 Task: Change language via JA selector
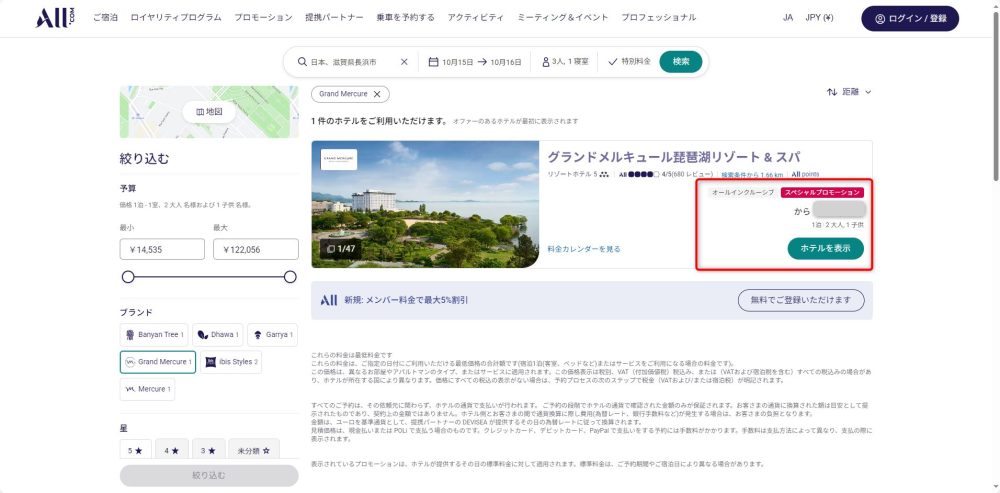pos(788,18)
